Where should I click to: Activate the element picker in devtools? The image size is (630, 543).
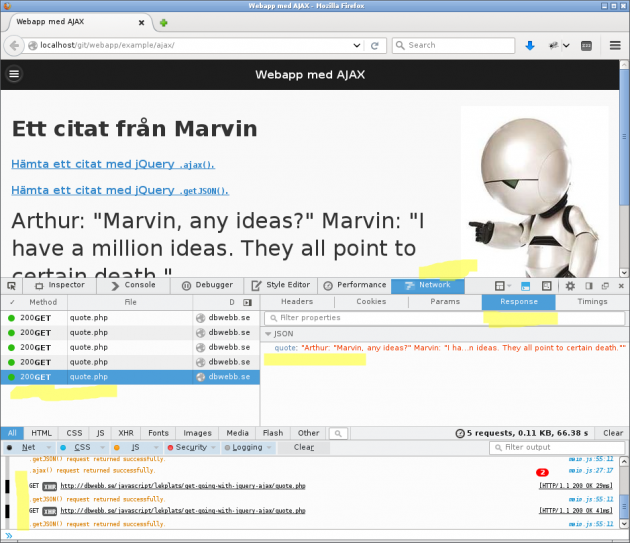click(x=11, y=286)
